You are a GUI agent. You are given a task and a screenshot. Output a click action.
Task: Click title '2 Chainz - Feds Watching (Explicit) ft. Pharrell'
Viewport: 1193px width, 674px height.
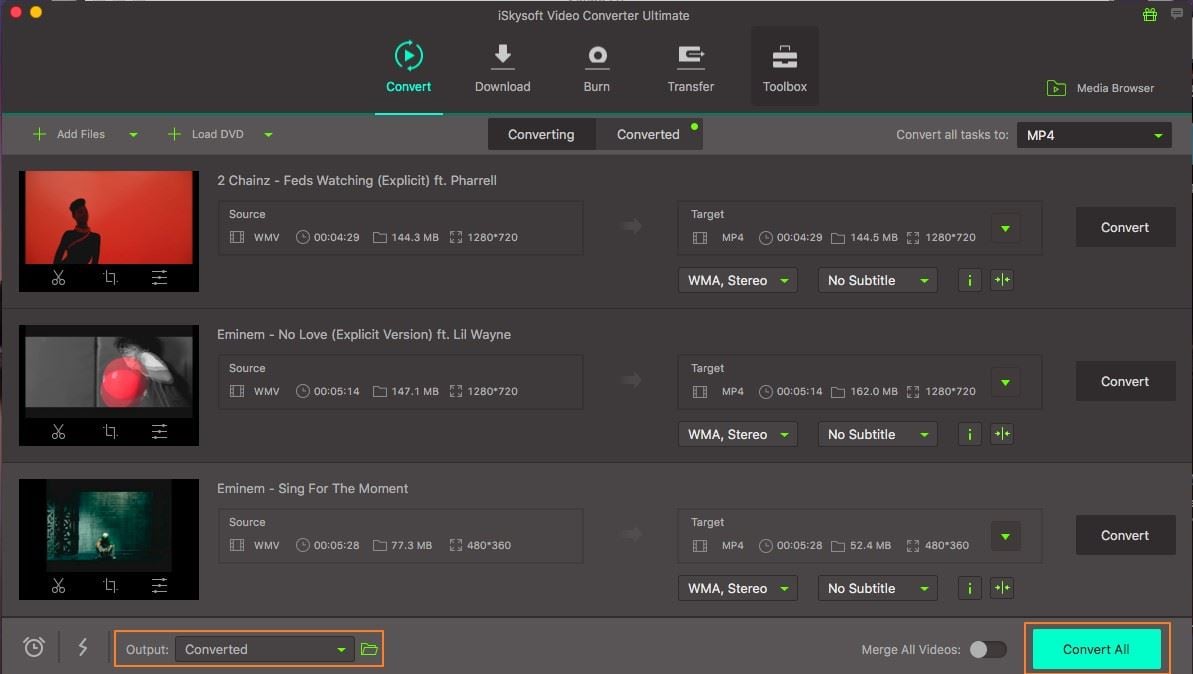[x=357, y=180]
